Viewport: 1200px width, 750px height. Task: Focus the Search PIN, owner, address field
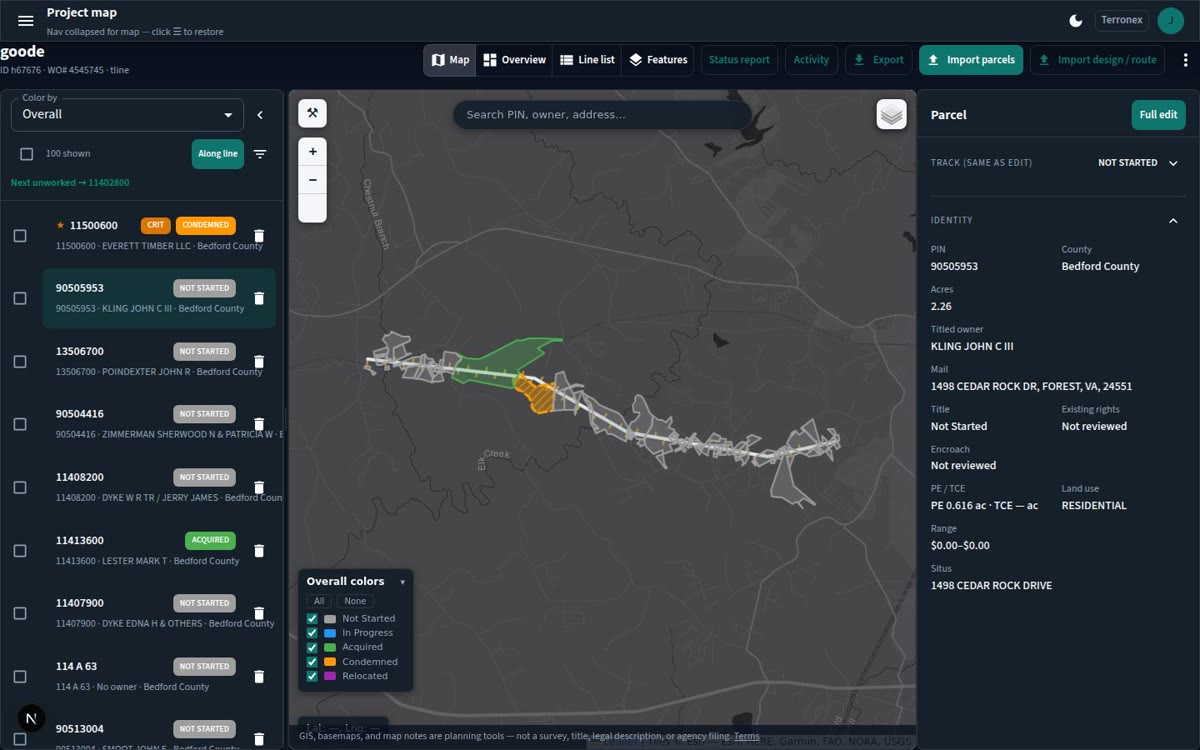(602, 114)
